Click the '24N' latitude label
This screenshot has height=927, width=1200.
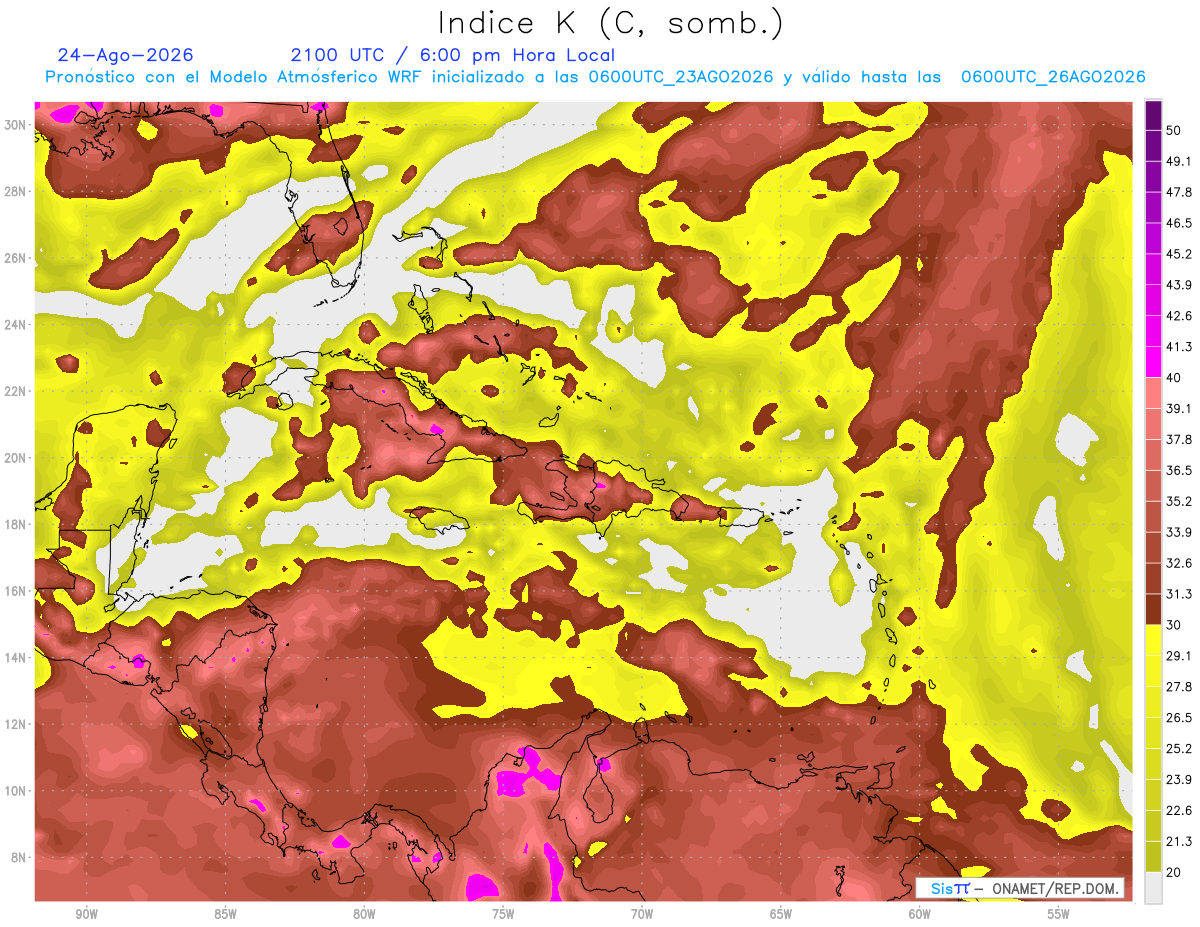click(x=15, y=324)
